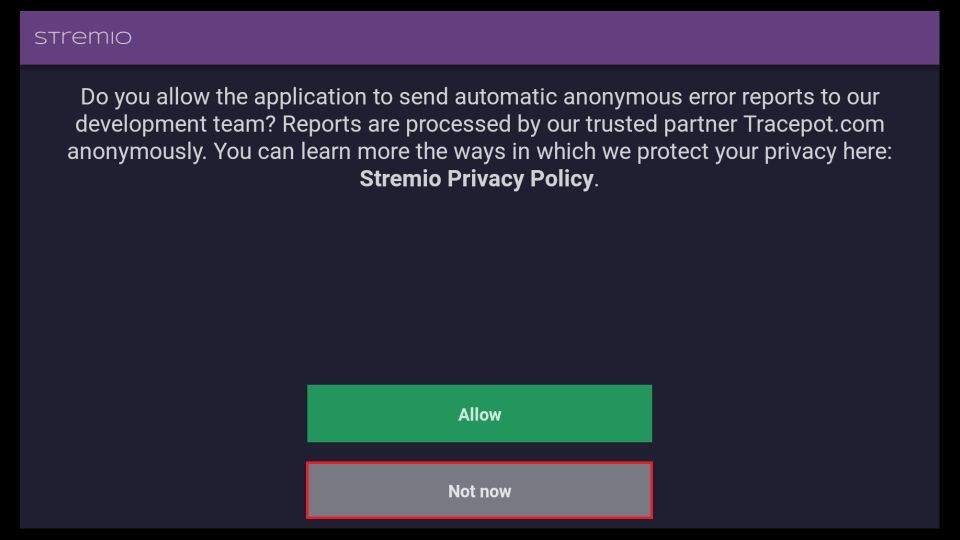Click the Allow label text
Viewport: 960px width, 540px height.
[x=479, y=414]
